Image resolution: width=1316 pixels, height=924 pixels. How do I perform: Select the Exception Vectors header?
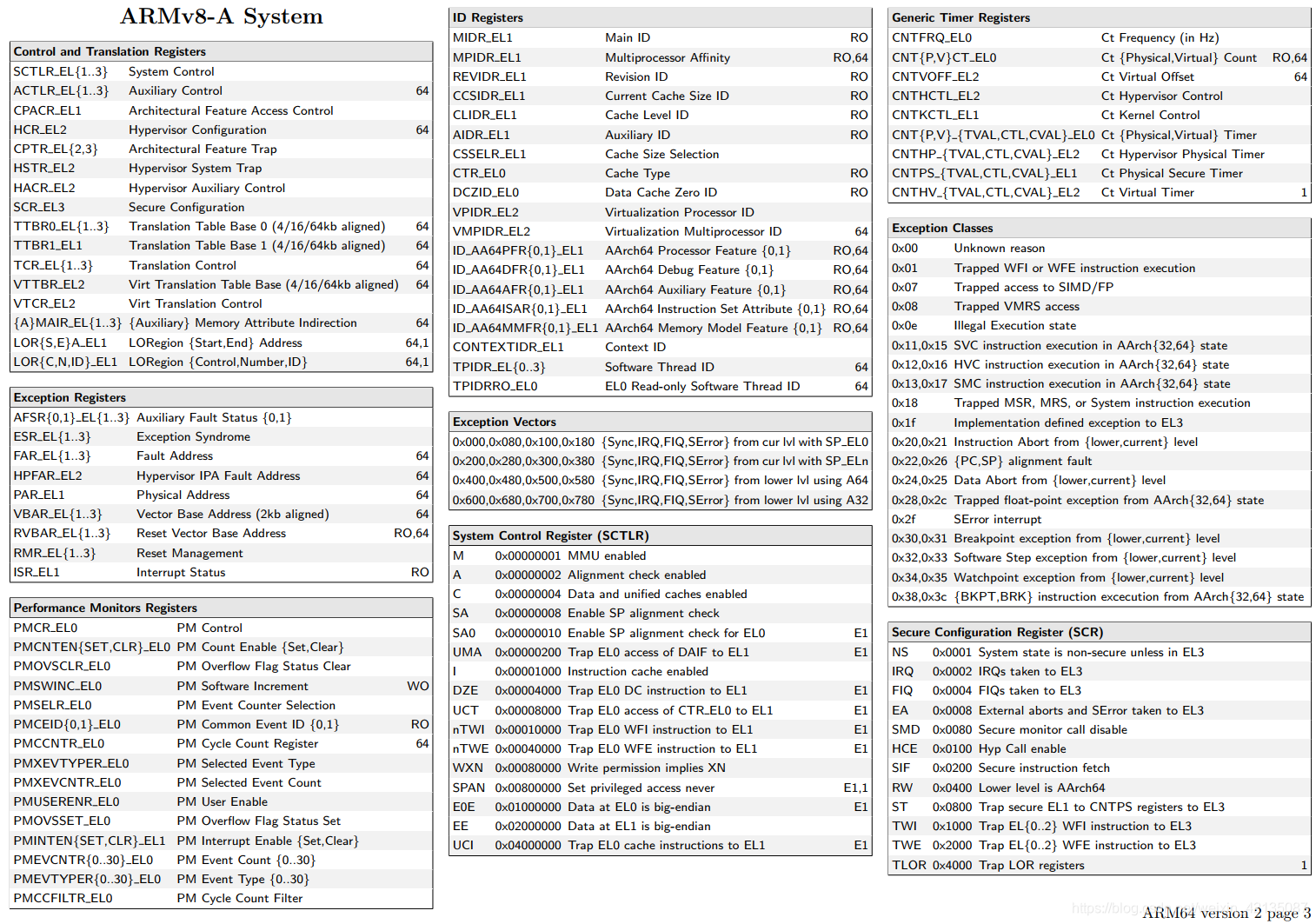[x=504, y=422]
